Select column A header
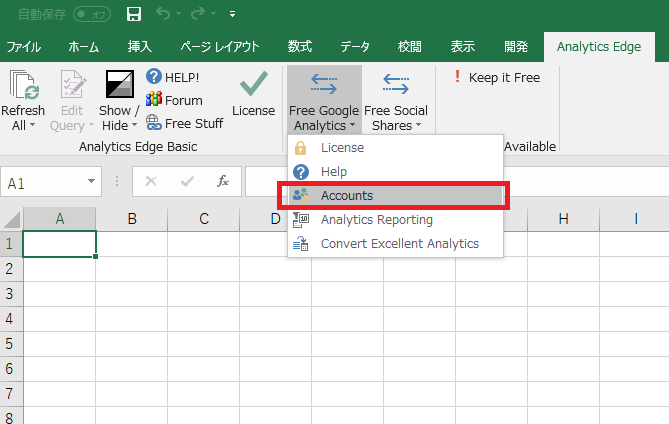The image size is (669, 424). (x=59, y=219)
